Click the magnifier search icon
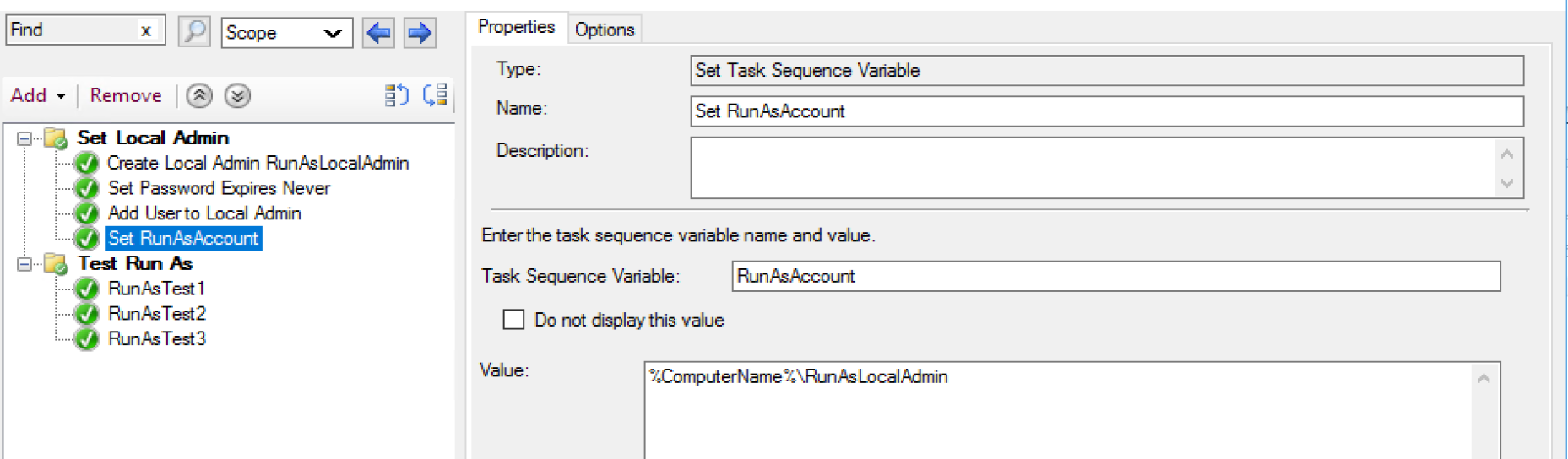The height and width of the screenshot is (459, 1568). click(x=194, y=32)
